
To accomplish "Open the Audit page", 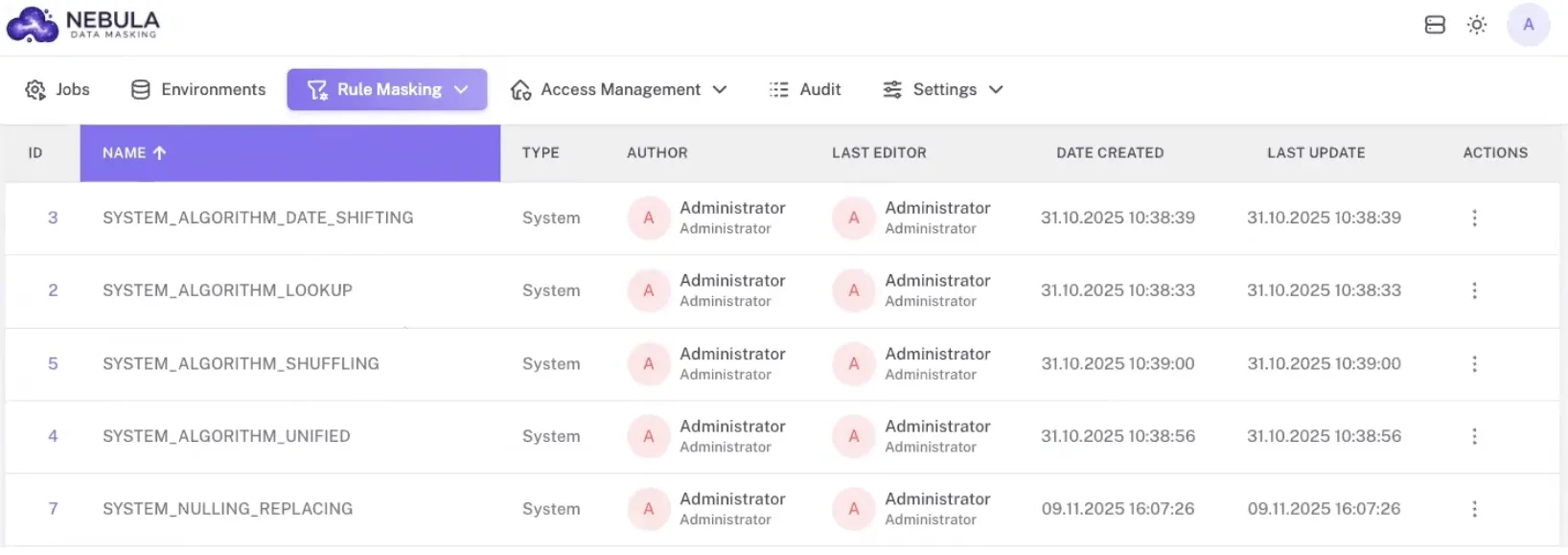I will [x=805, y=89].
